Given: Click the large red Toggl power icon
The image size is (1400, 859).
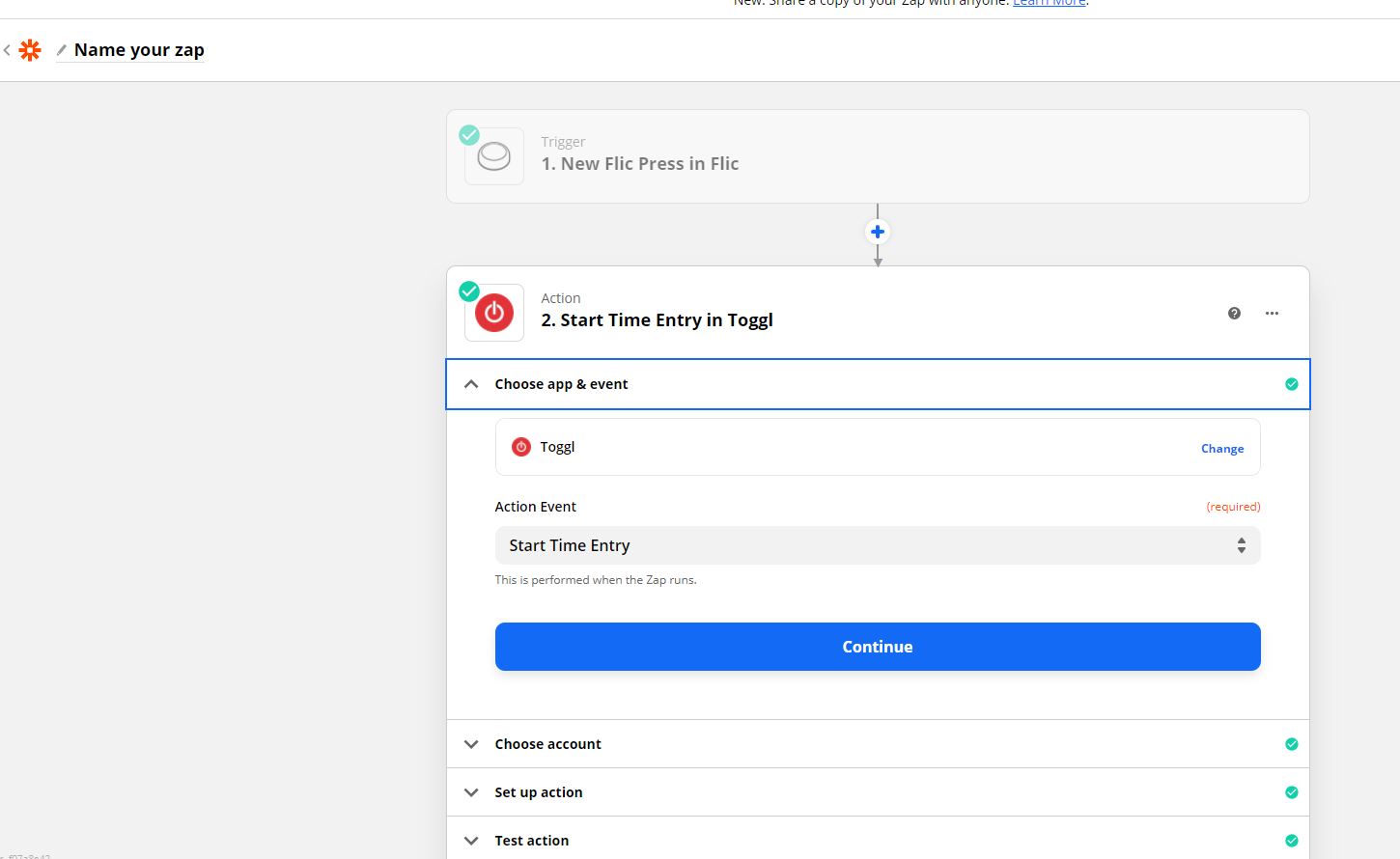Looking at the screenshot, I should click(493, 313).
